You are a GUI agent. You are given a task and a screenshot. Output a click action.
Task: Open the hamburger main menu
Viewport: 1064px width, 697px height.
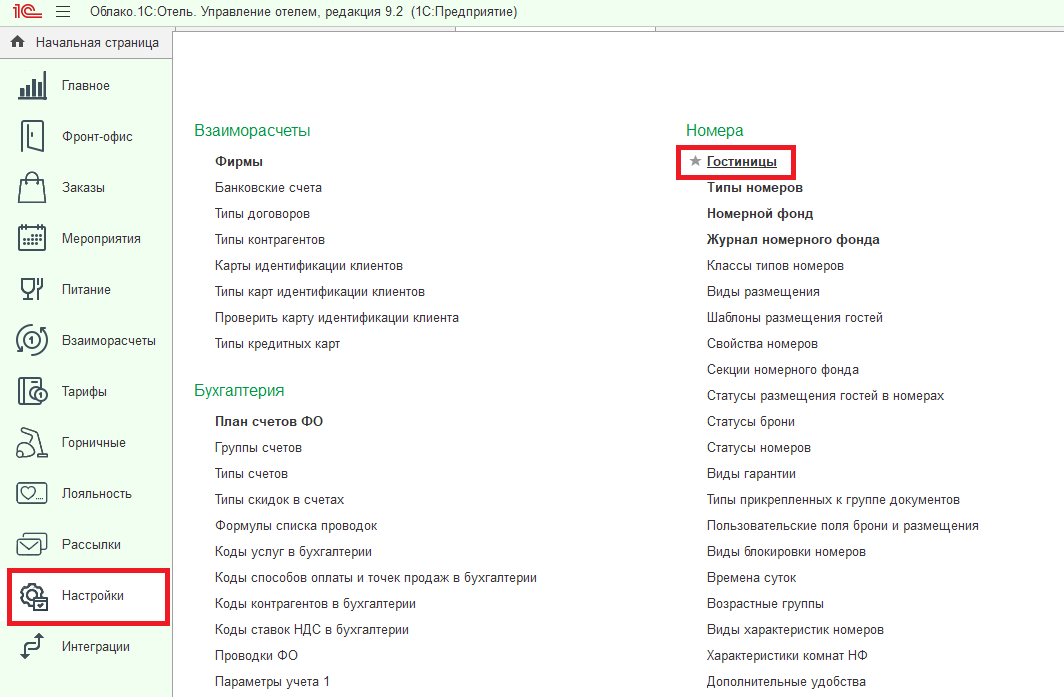pos(63,12)
